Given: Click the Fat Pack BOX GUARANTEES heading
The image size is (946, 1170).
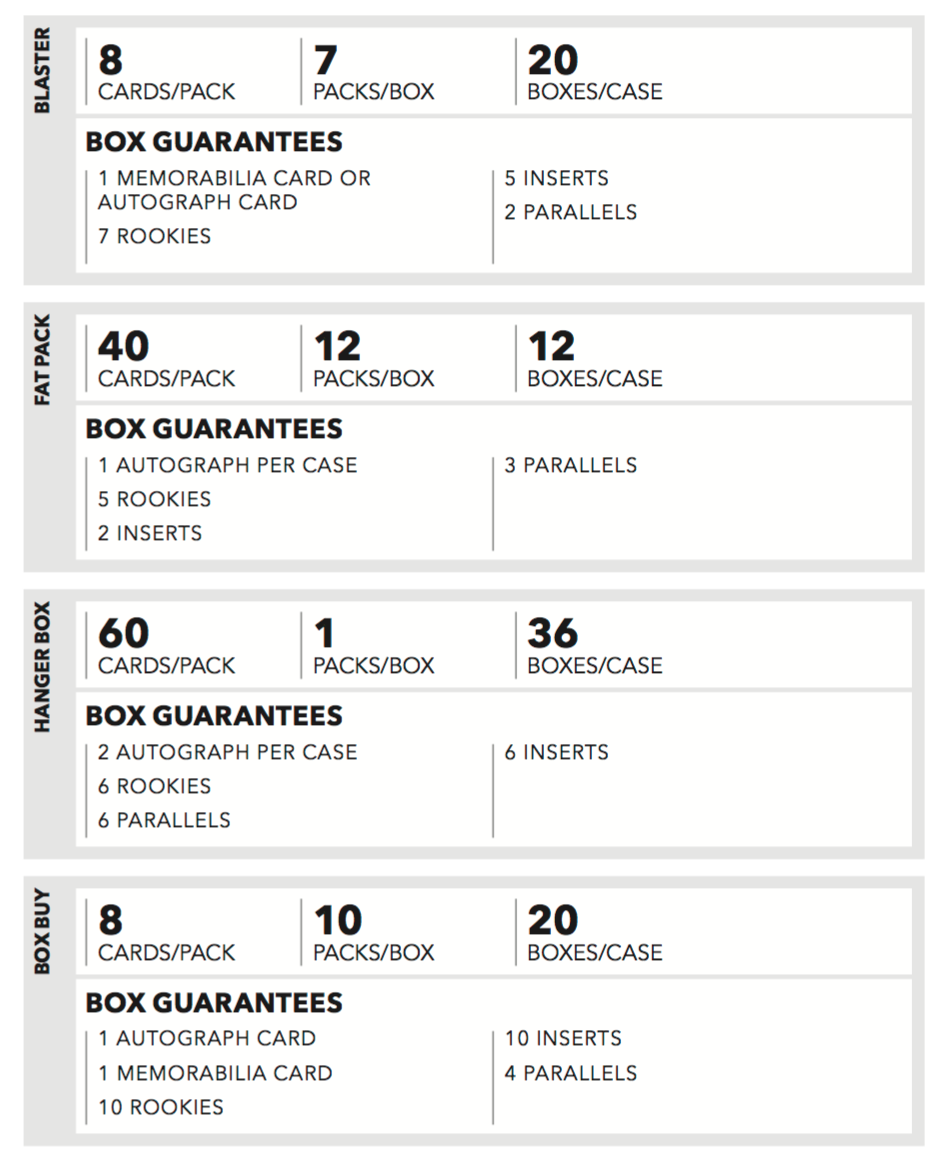Looking at the screenshot, I should point(214,429).
